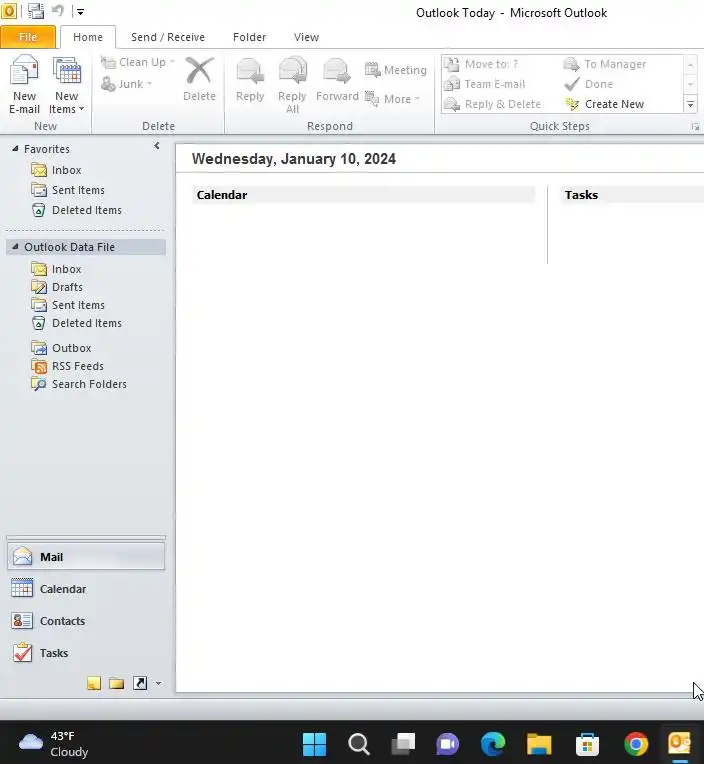Open Google Chrome from the taskbar

[x=636, y=744]
